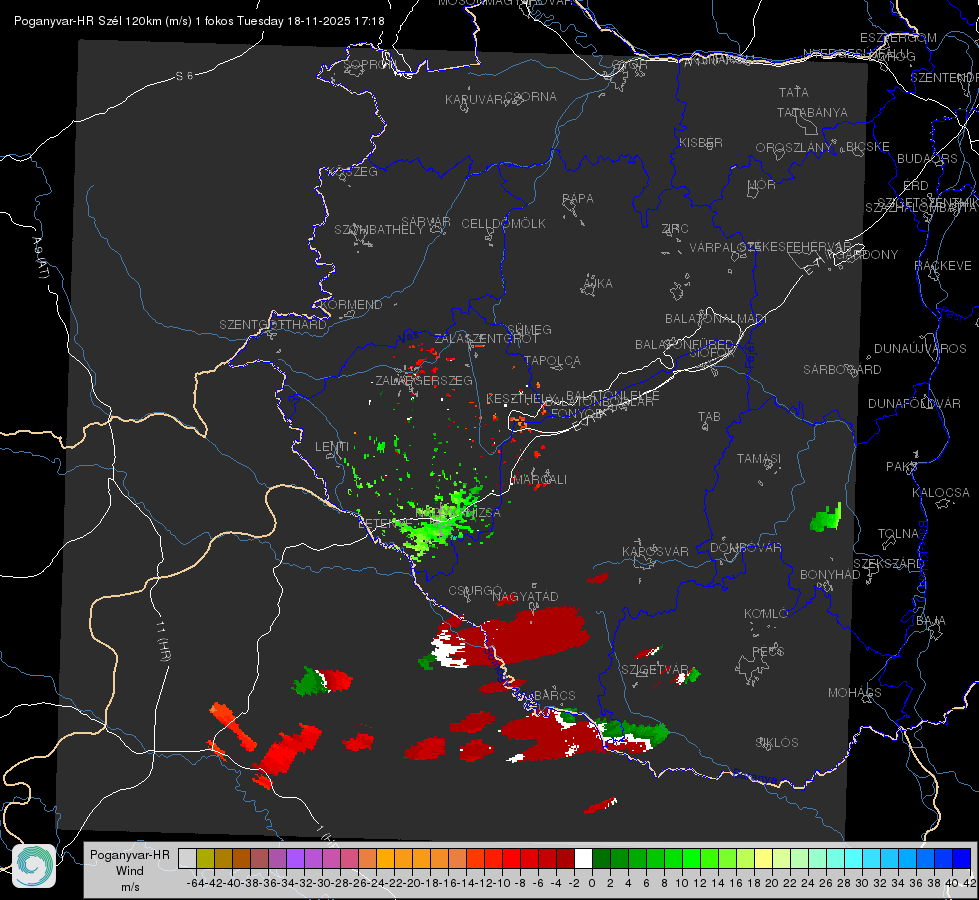Image resolution: width=979 pixels, height=900 pixels.
Task: Click the TAMÁSI city label
Action: (759, 458)
